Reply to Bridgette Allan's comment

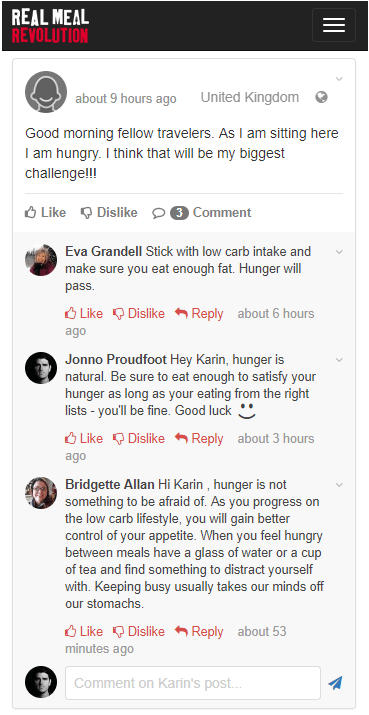point(199,632)
